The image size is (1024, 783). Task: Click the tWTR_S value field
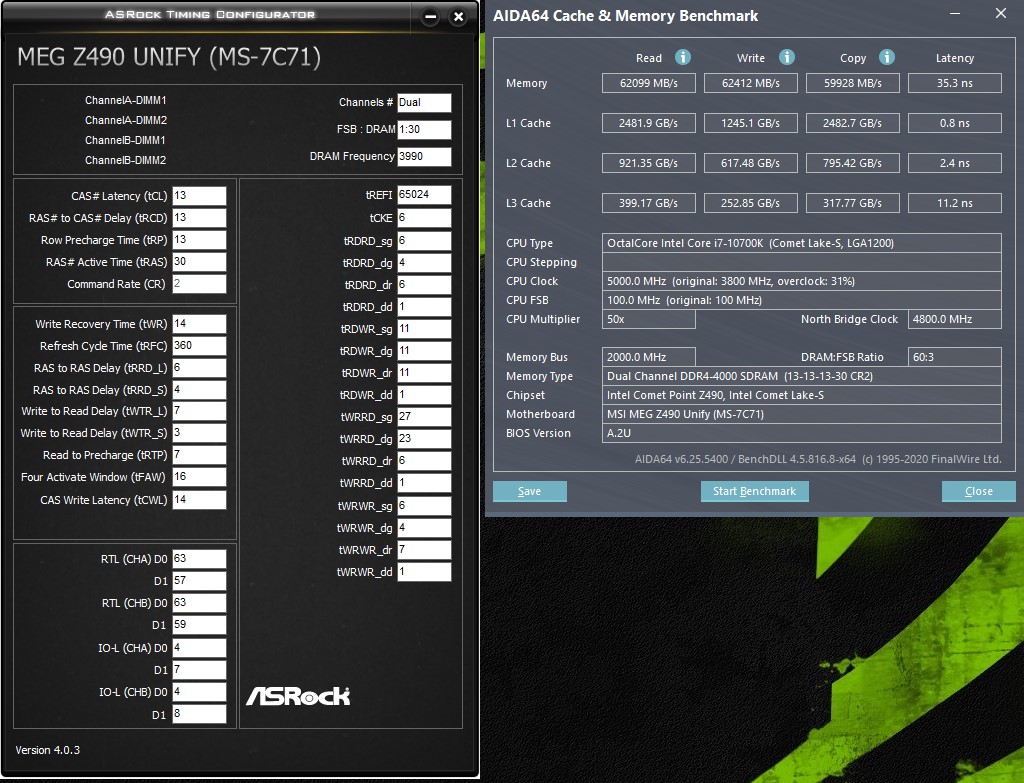click(199, 433)
